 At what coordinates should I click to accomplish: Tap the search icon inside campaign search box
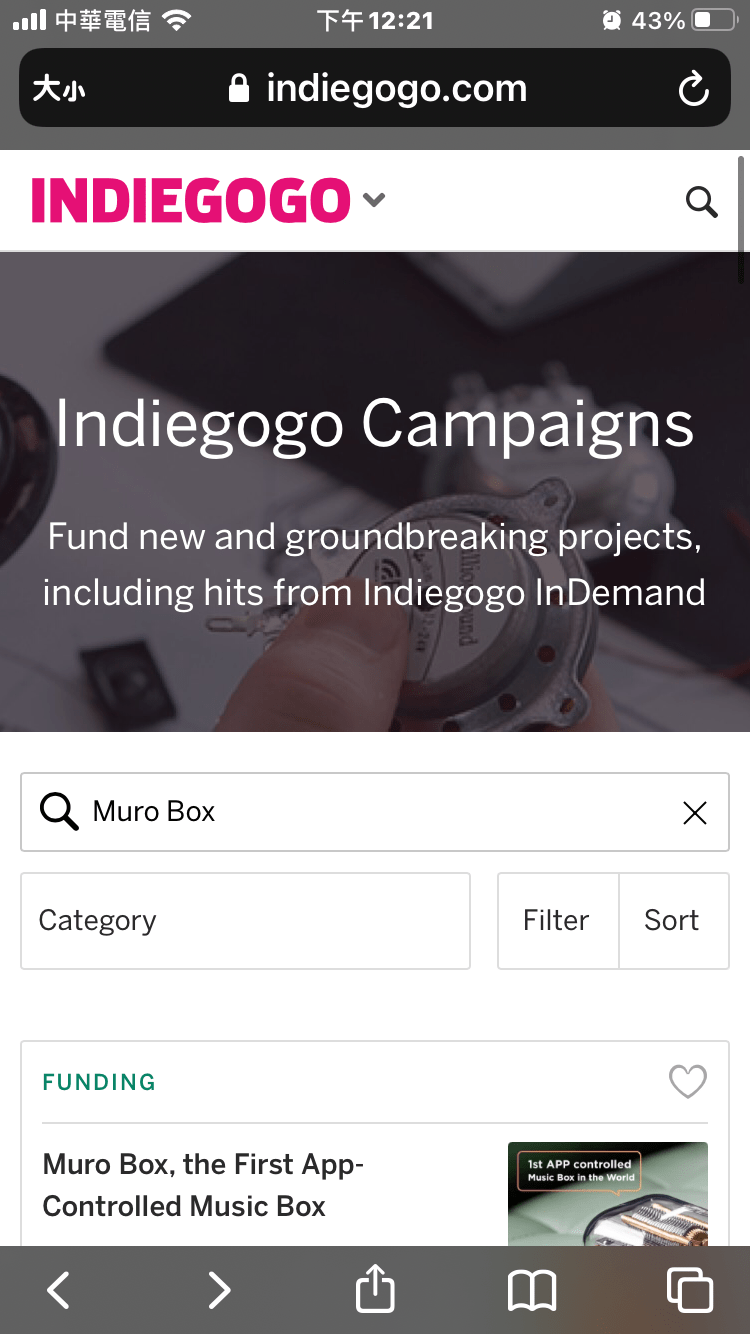[x=59, y=812]
